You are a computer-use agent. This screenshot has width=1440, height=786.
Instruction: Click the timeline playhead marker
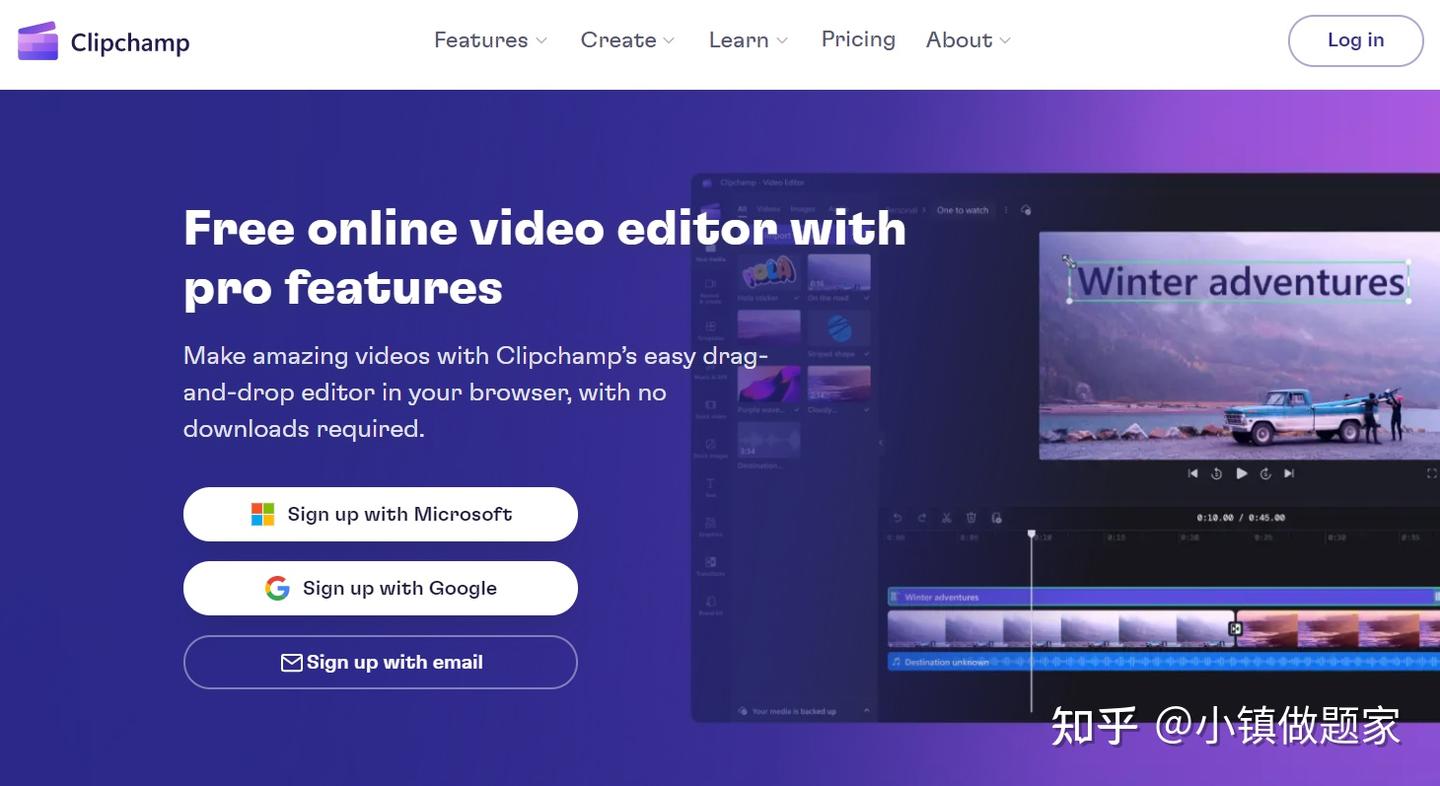point(1032,535)
